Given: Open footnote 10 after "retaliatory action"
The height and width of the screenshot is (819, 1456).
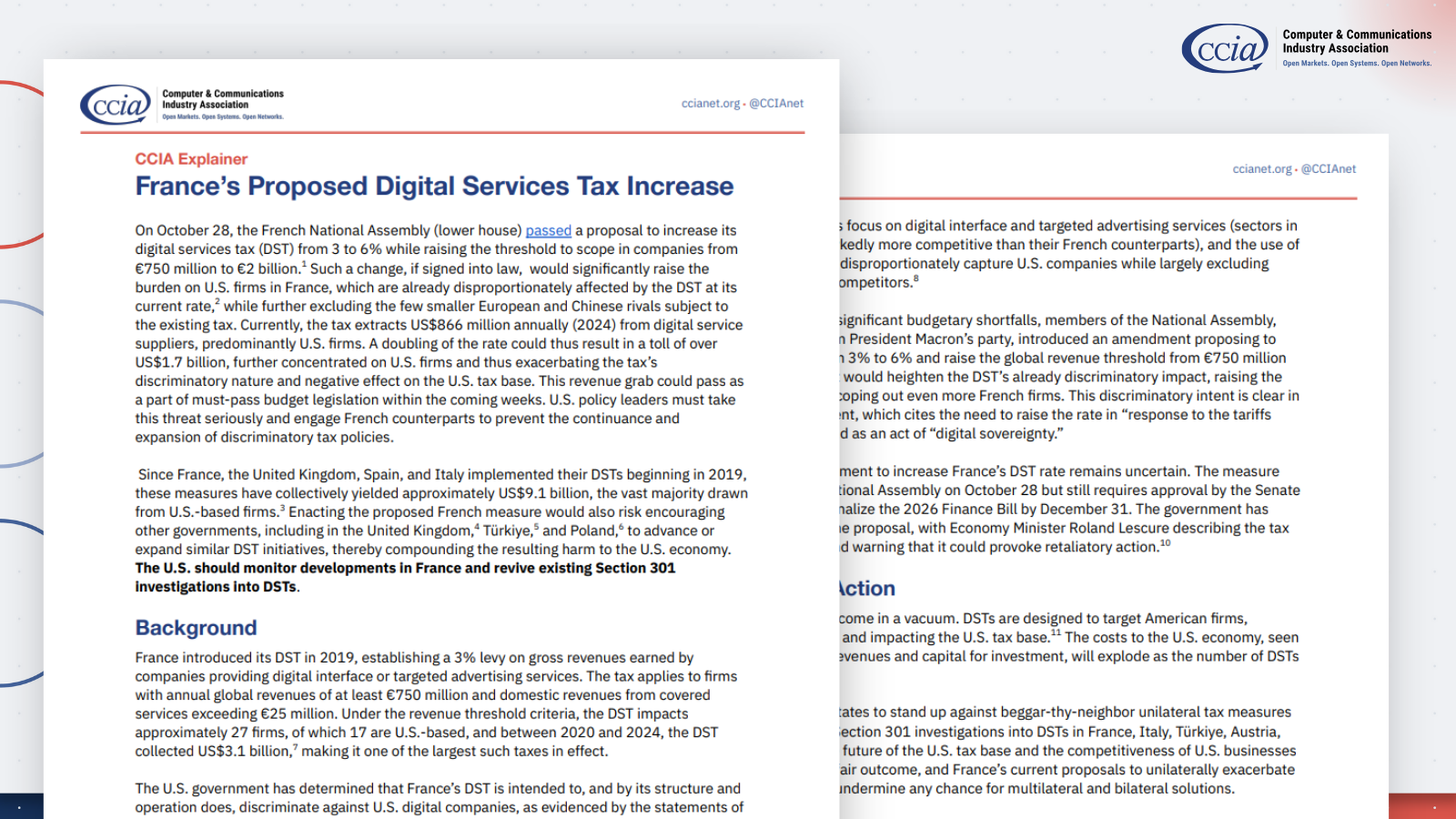Looking at the screenshot, I should (1165, 543).
